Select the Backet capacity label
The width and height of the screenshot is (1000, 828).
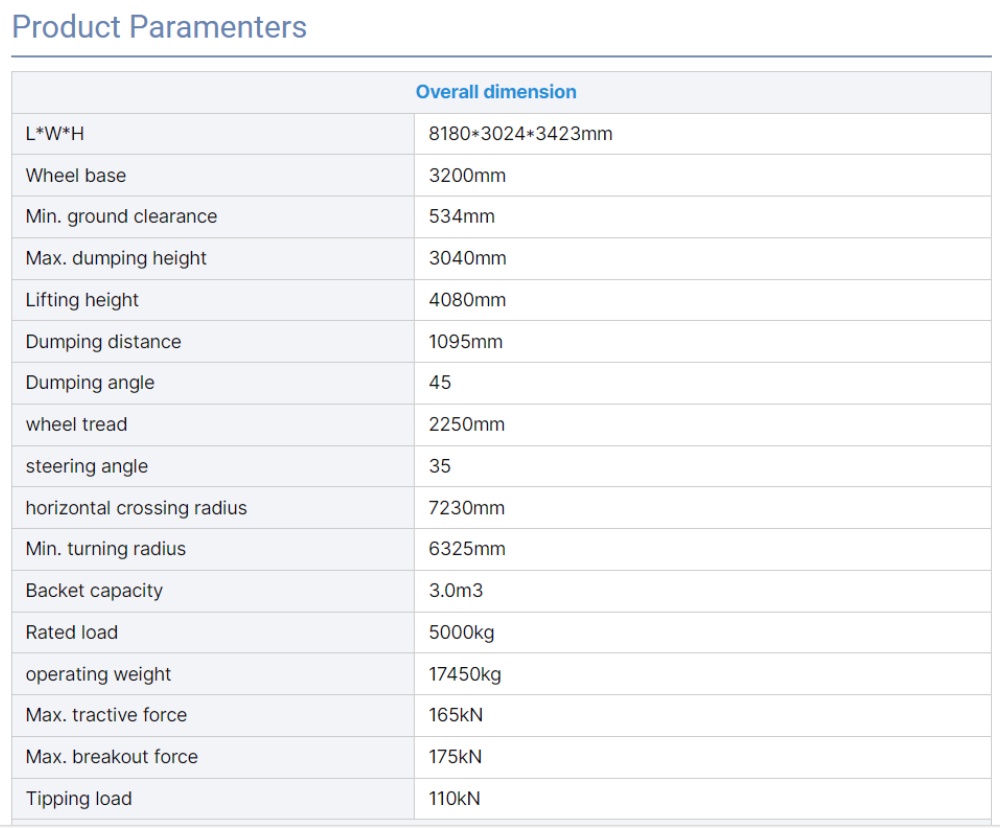pos(94,591)
